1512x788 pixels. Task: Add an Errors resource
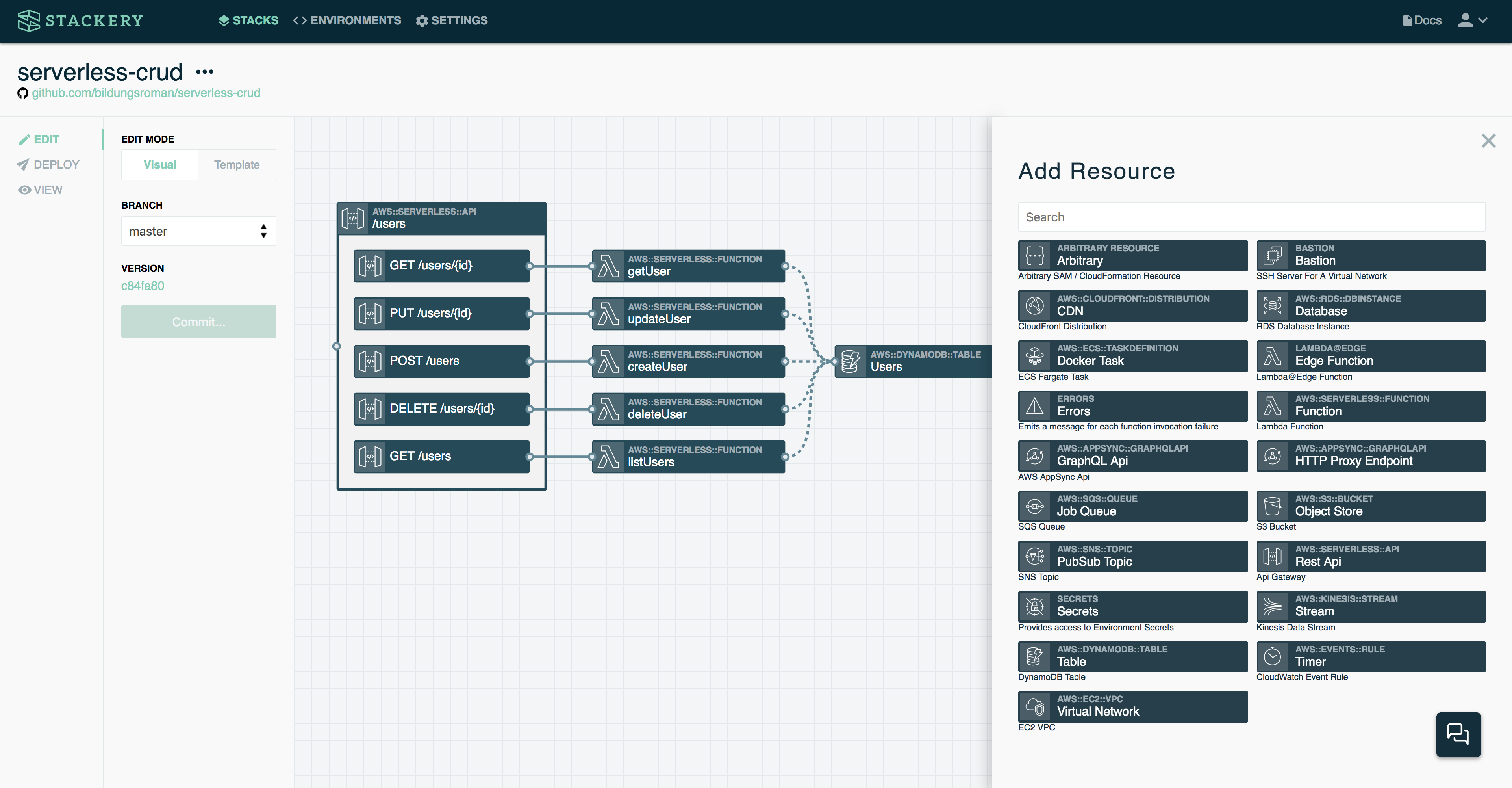(1133, 406)
